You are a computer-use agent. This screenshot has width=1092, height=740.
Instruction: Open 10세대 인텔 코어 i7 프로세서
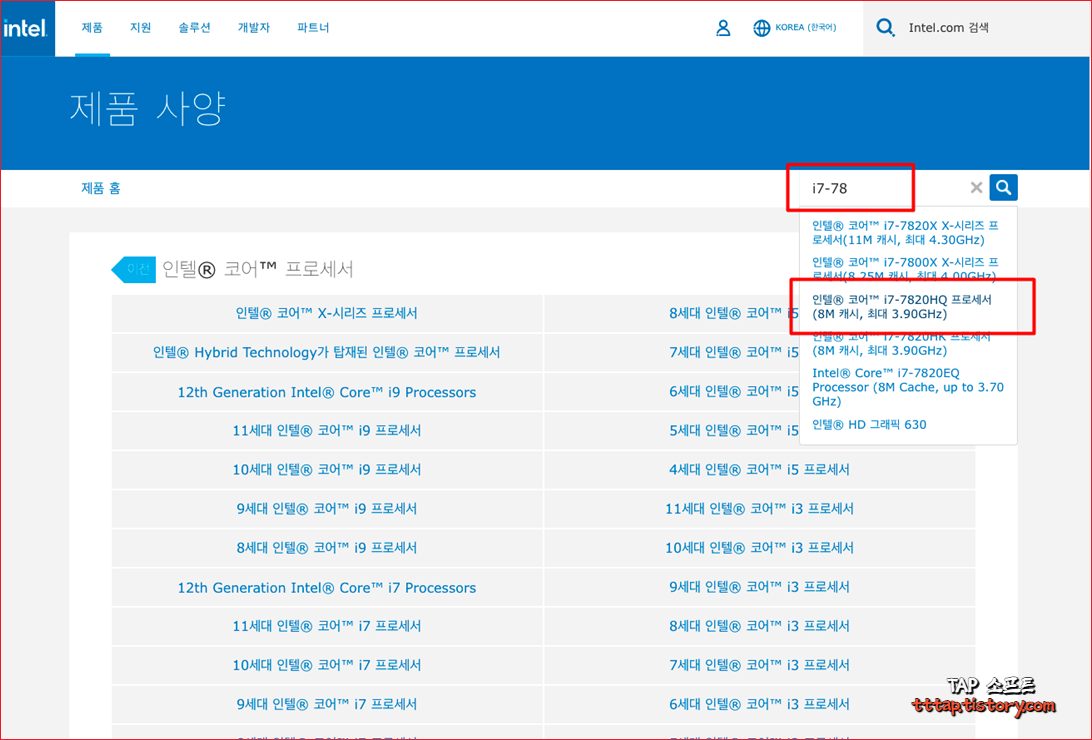pyautogui.click(x=327, y=665)
